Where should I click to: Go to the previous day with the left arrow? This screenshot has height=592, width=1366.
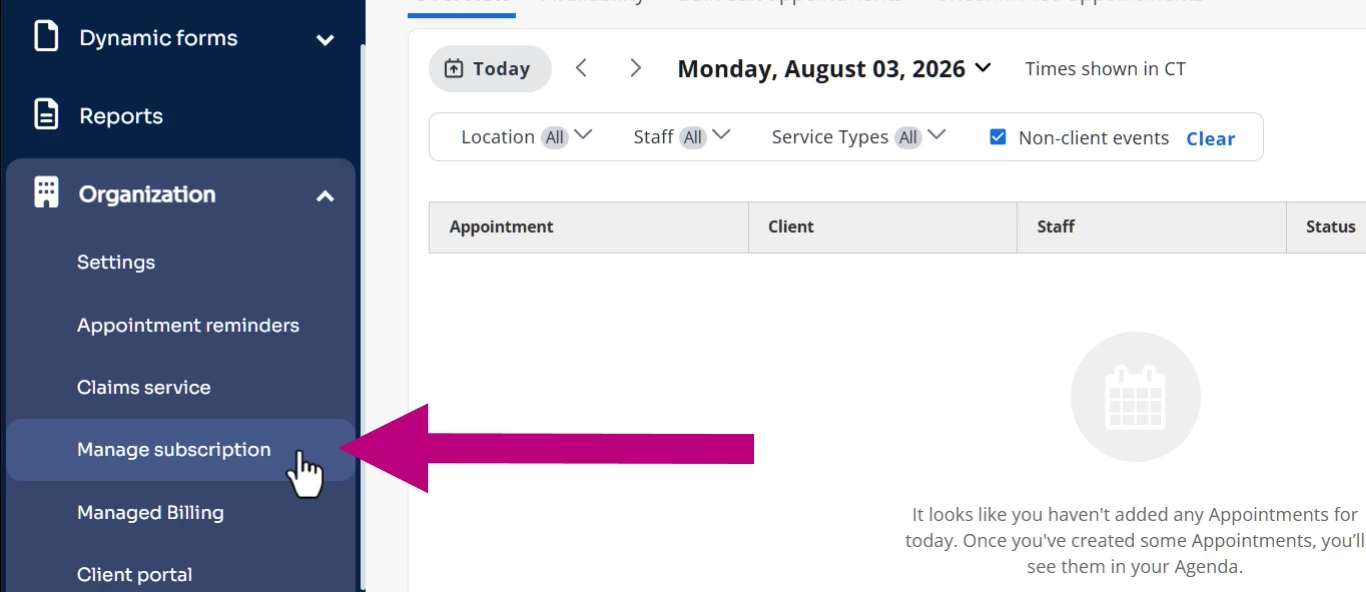coord(581,68)
